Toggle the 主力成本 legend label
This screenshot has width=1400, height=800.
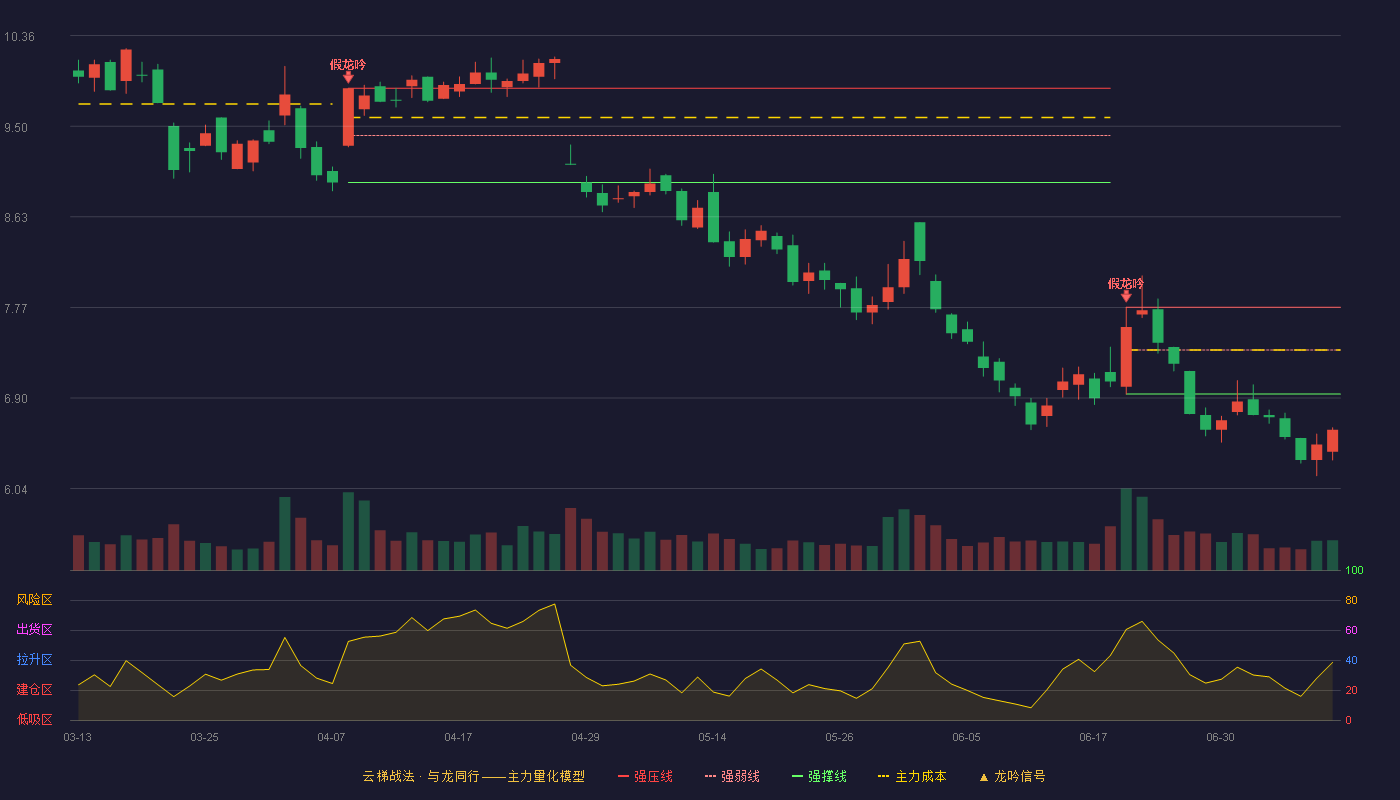click(x=920, y=776)
